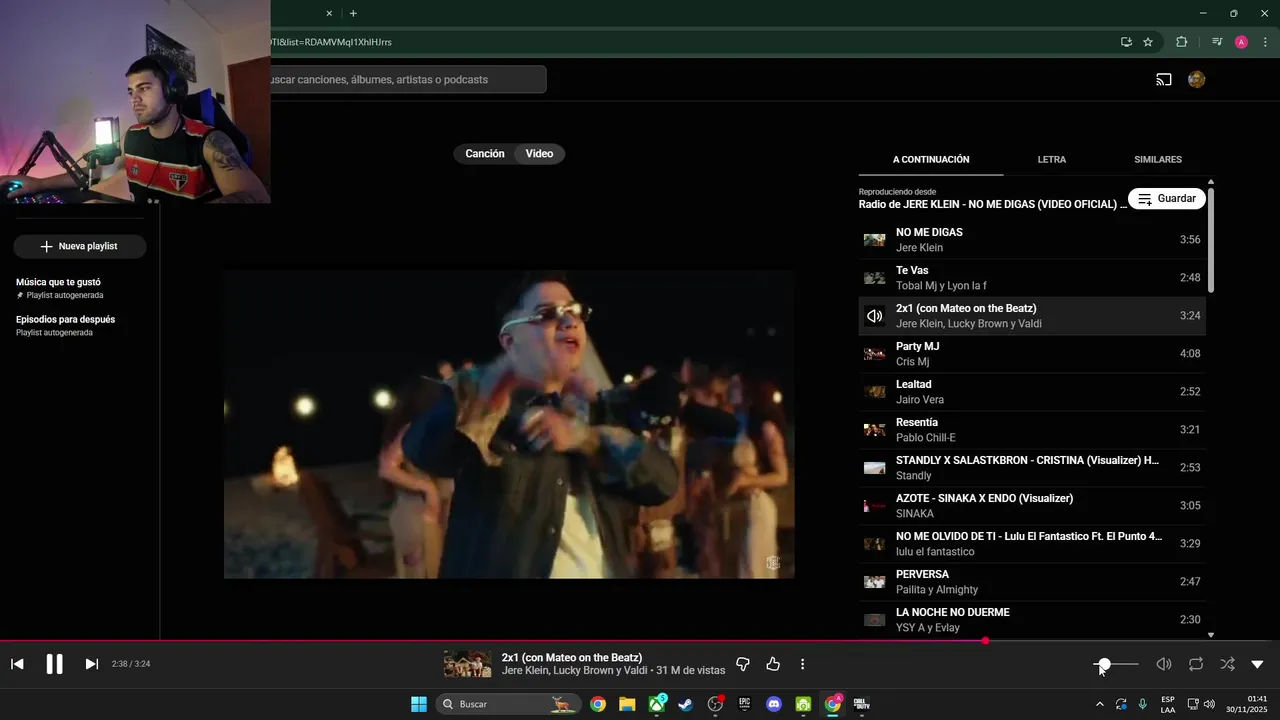Play NO ME DIGAS by Jere Klein
The width and height of the screenshot is (1280, 720).
coord(1032,240)
